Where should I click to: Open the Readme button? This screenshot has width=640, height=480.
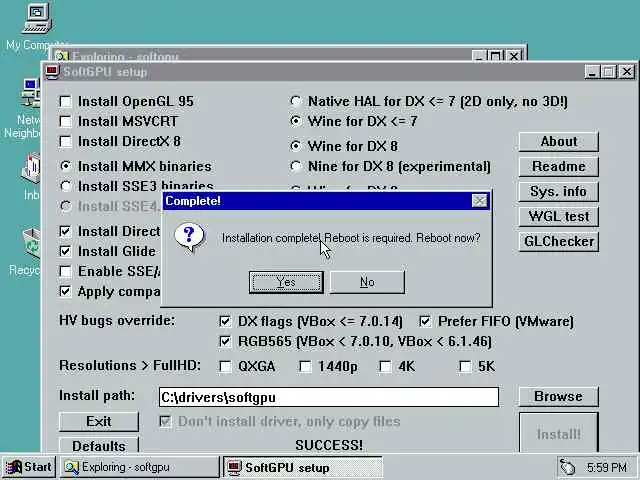(558, 167)
